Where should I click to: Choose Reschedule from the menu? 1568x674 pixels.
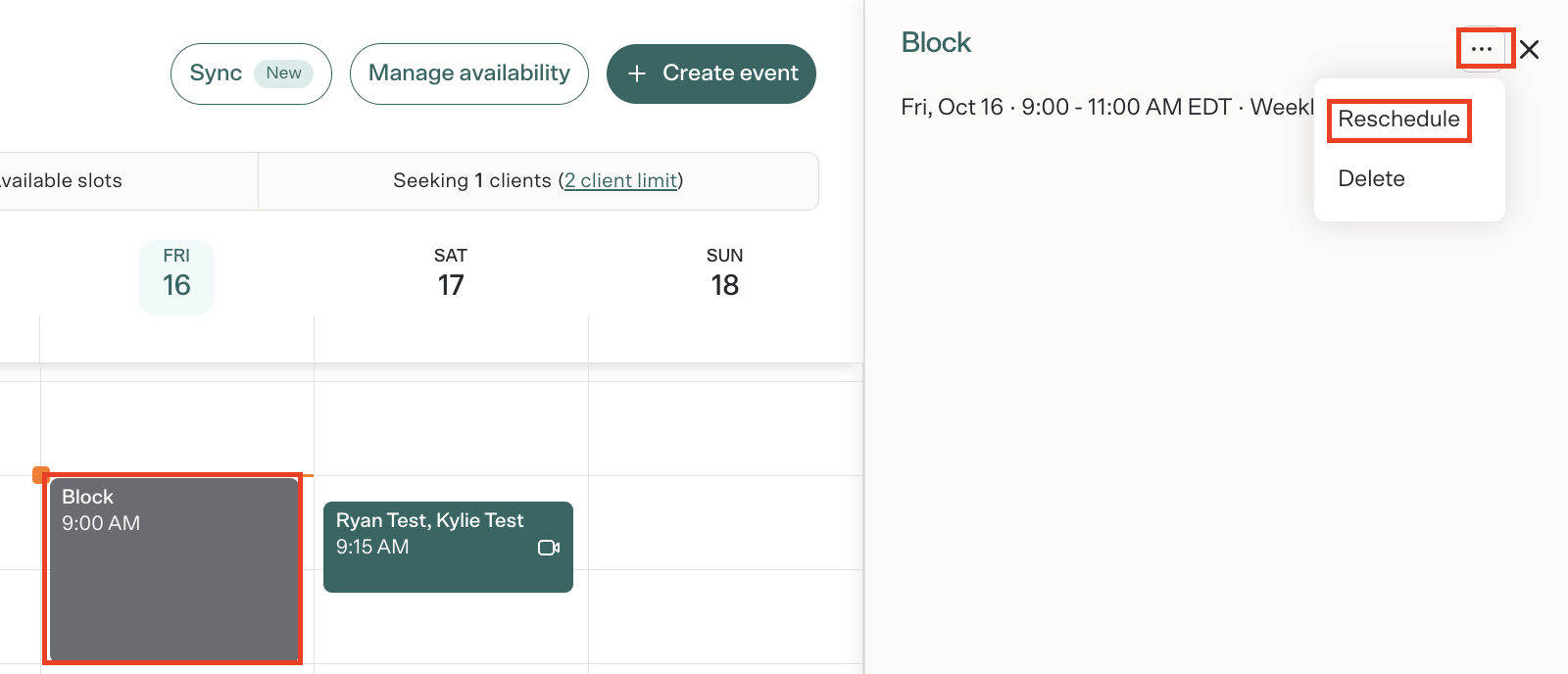[x=1398, y=120]
